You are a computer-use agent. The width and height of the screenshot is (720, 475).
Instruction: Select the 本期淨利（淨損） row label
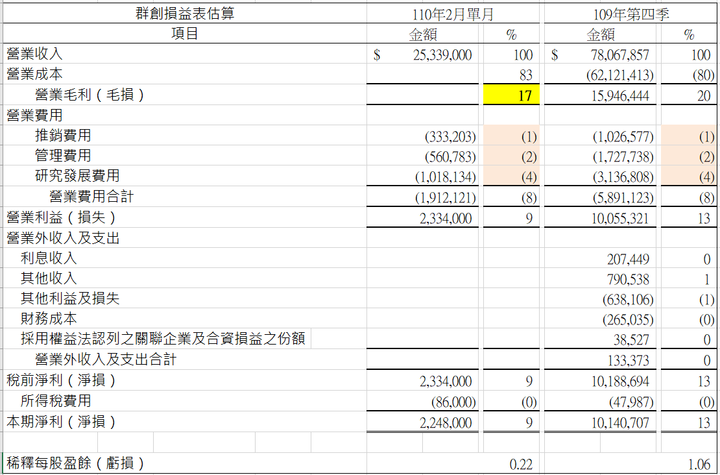coord(61,421)
